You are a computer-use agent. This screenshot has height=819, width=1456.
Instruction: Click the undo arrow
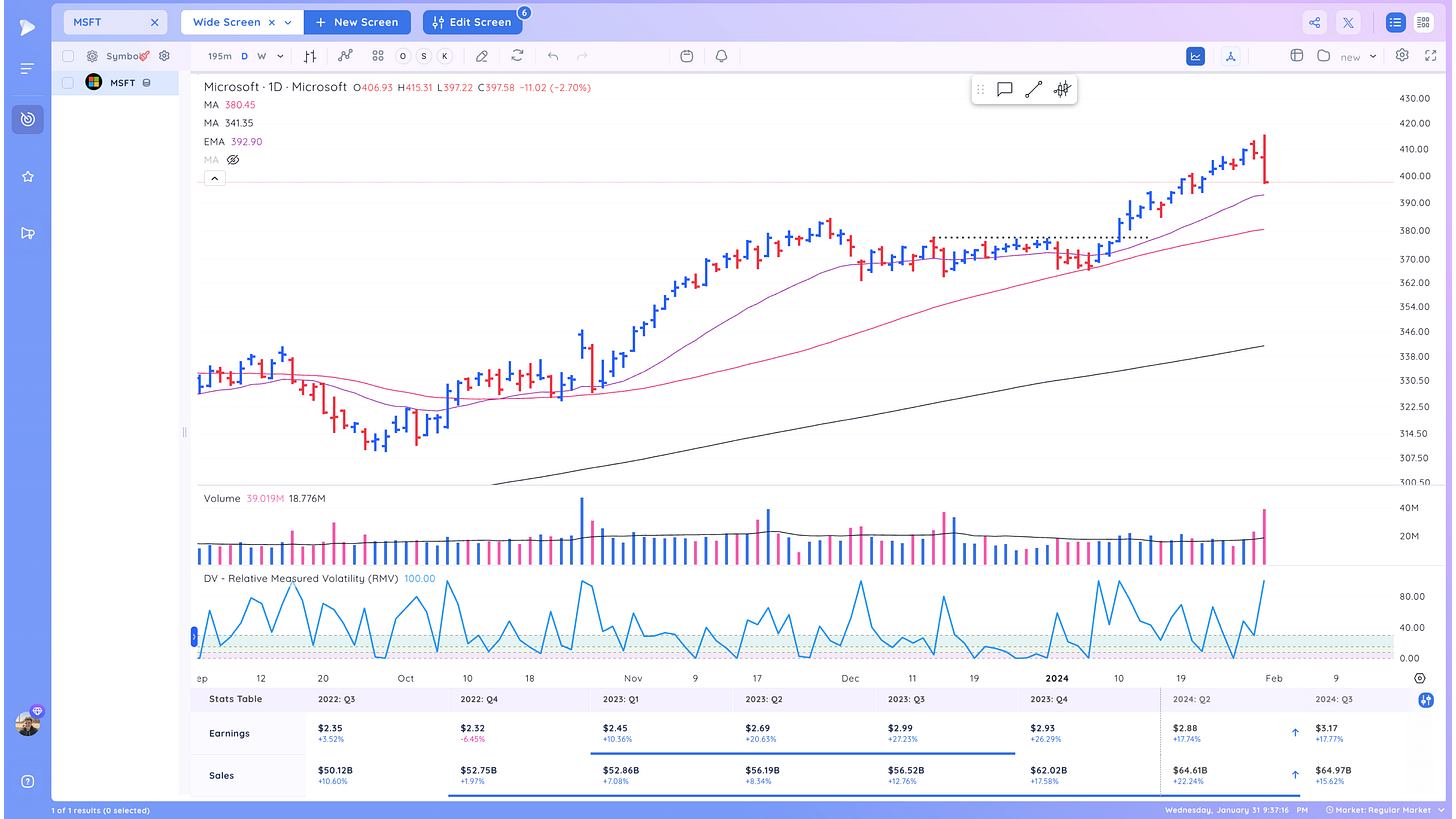[x=553, y=56]
